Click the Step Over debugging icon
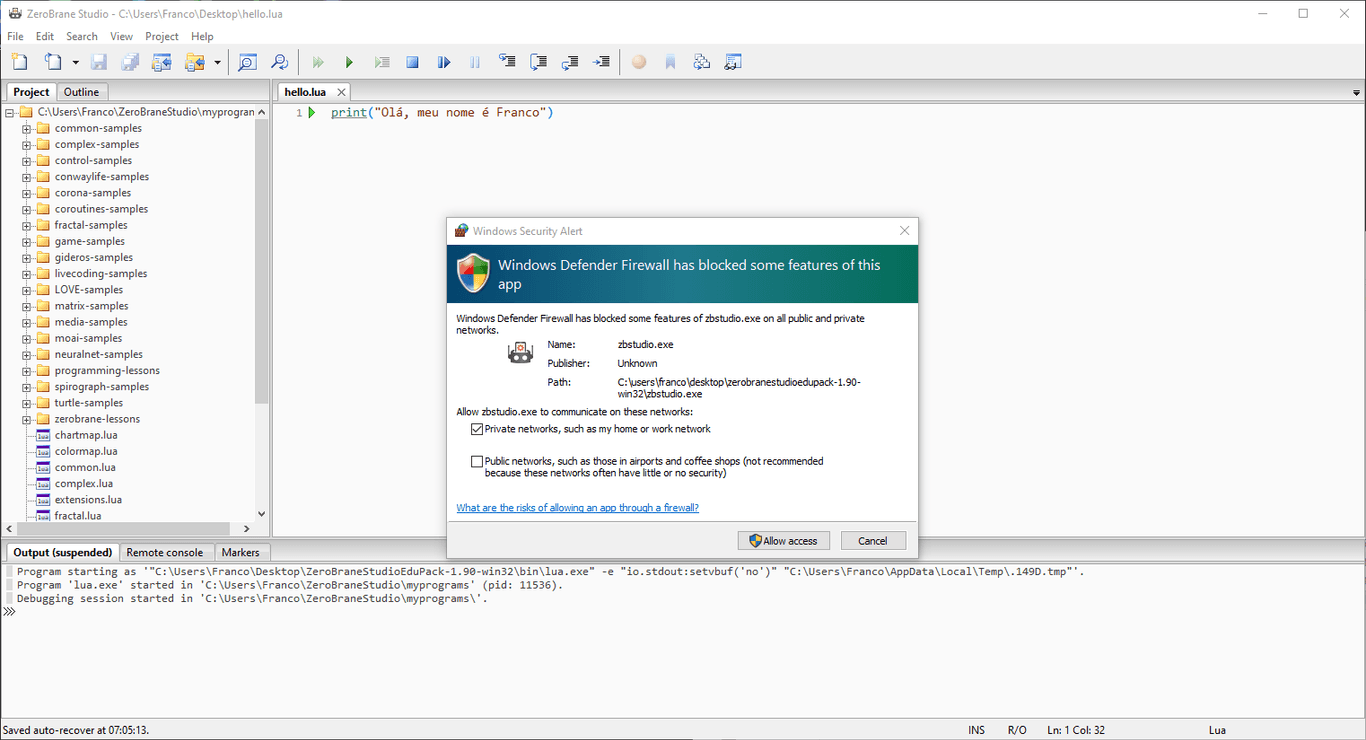 click(538, 61)
